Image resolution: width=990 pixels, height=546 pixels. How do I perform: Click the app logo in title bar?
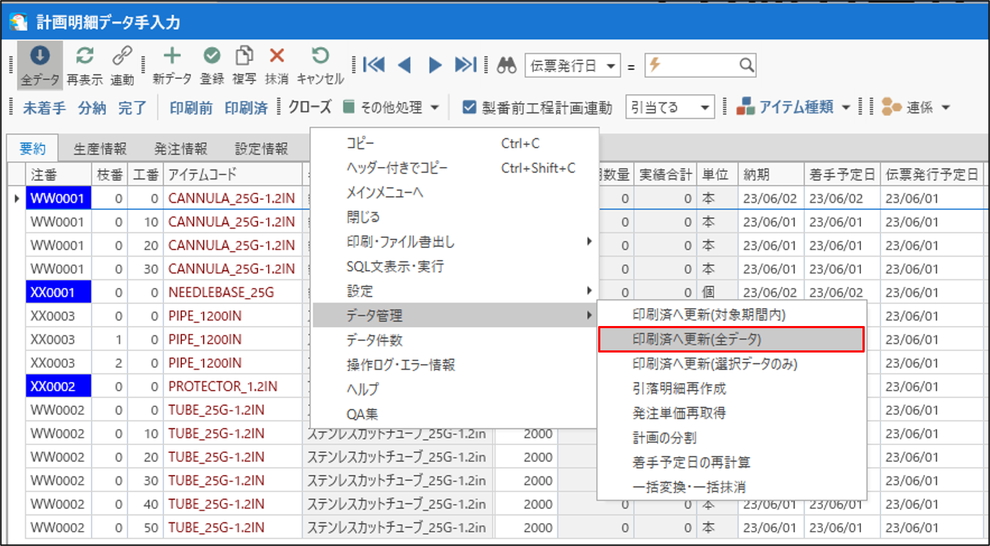coord(18,22)
